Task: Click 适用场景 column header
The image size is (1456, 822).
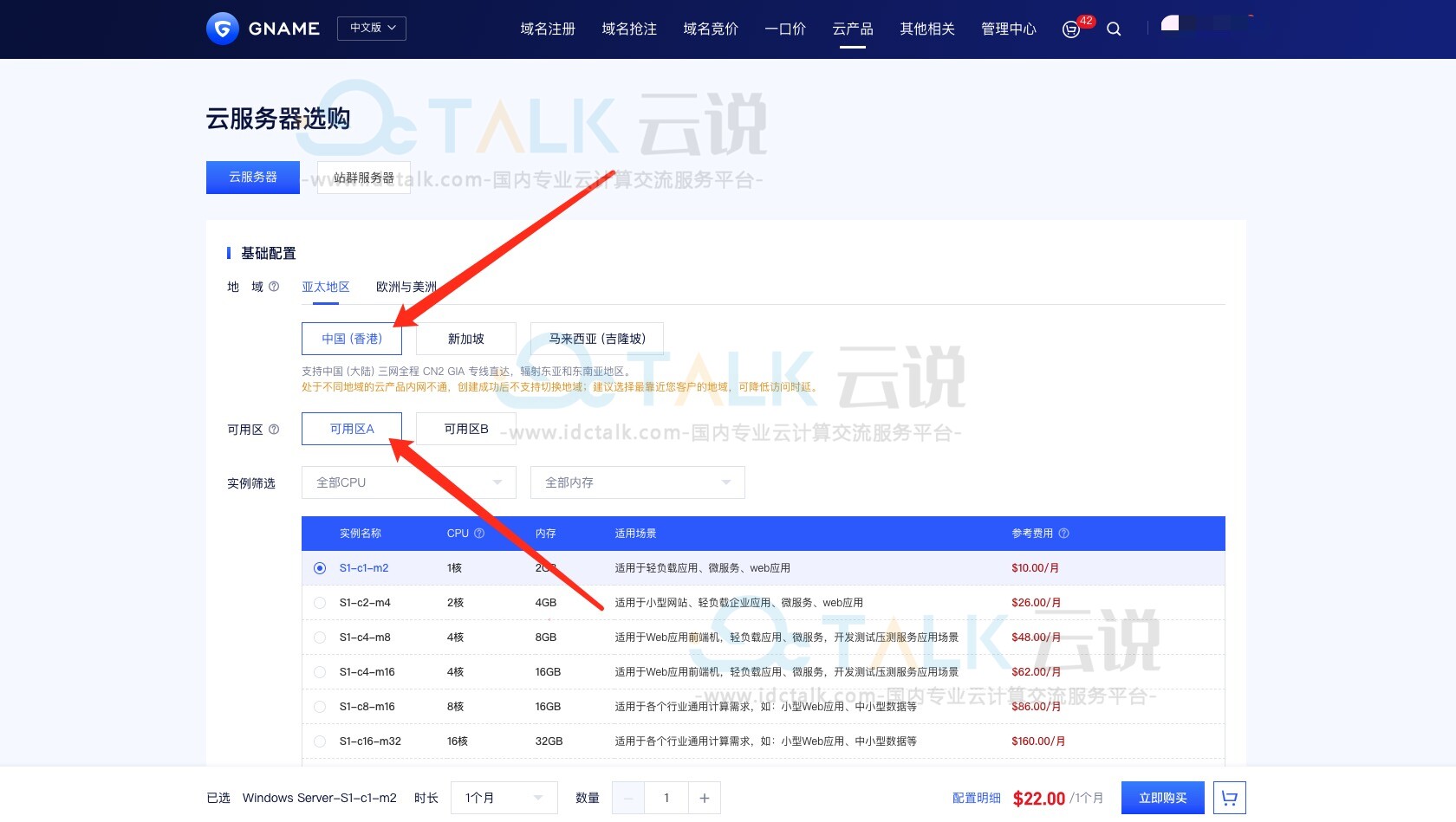Action: [x=636, y=534]
